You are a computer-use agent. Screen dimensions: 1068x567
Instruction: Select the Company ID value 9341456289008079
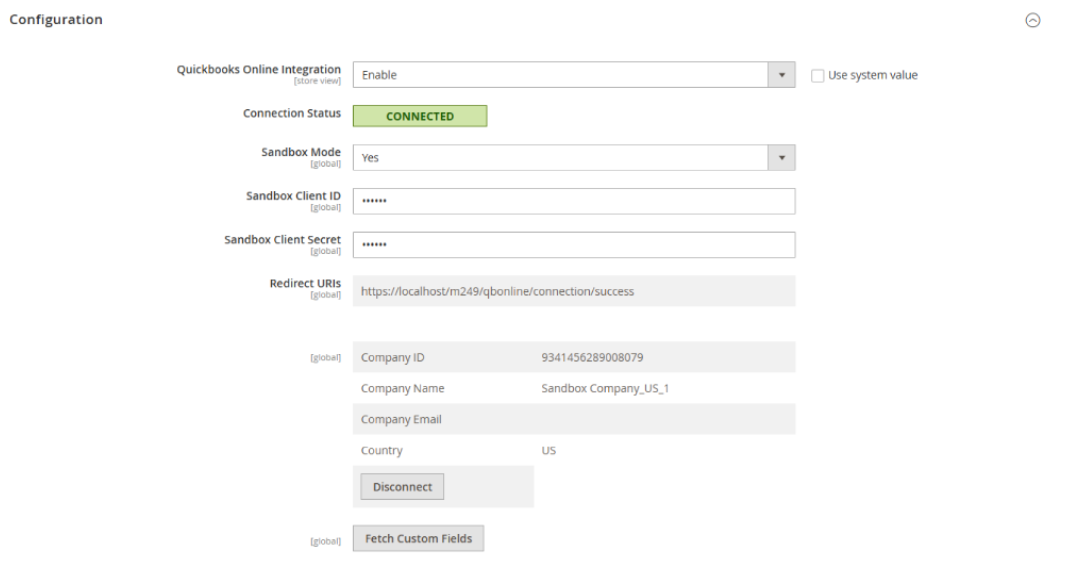[592, 357]
